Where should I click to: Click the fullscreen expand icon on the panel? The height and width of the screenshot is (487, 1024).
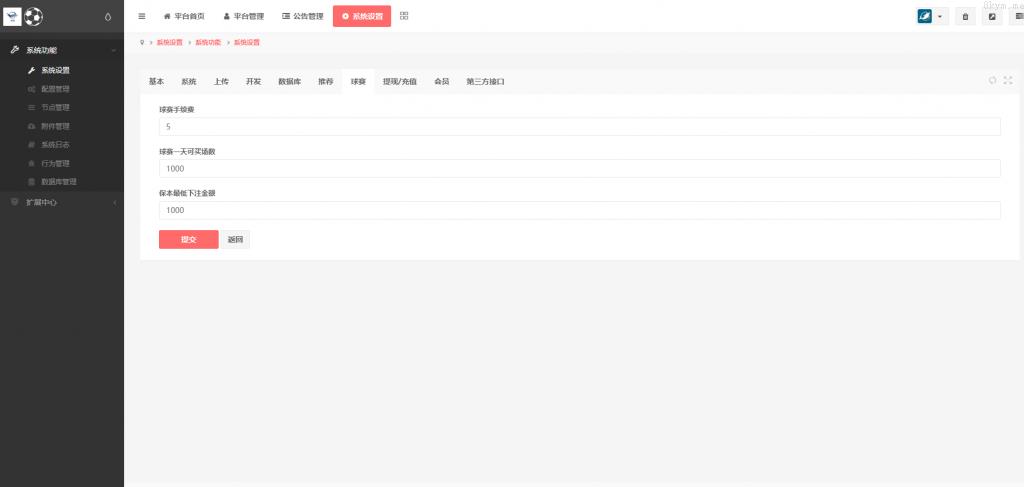coord(1007,81)
